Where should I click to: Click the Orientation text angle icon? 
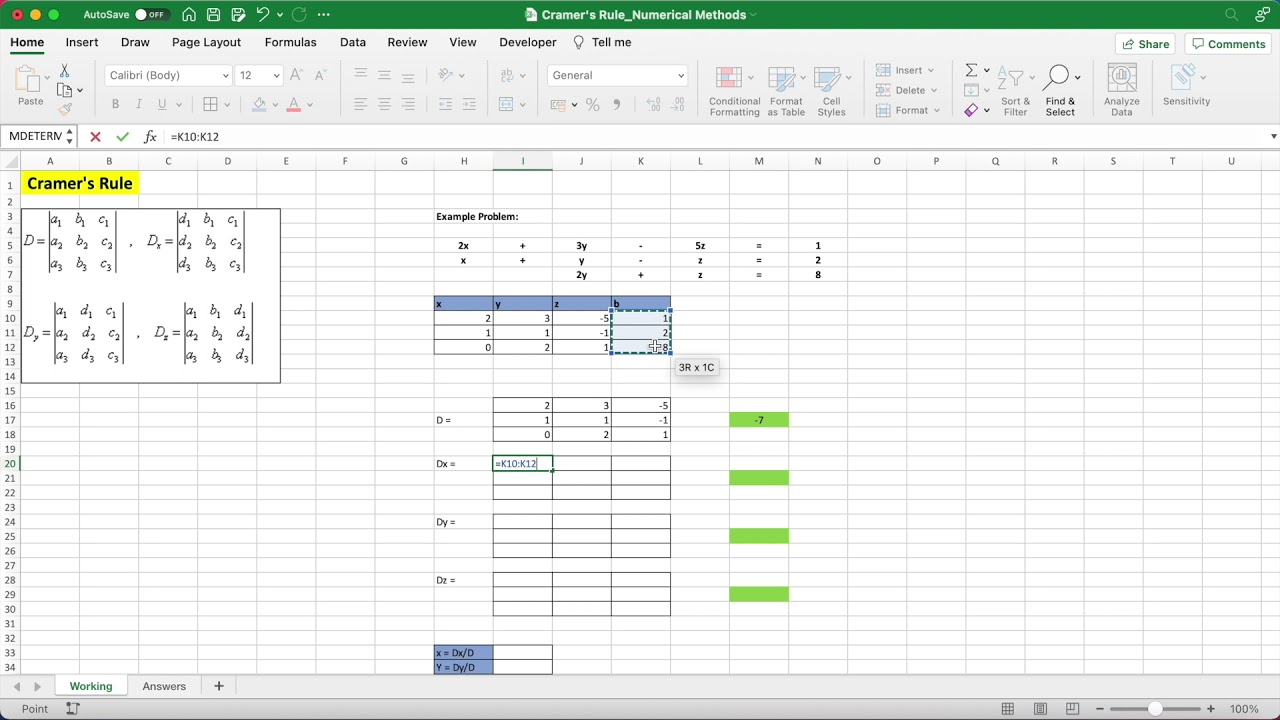click(x=446, y=75)
